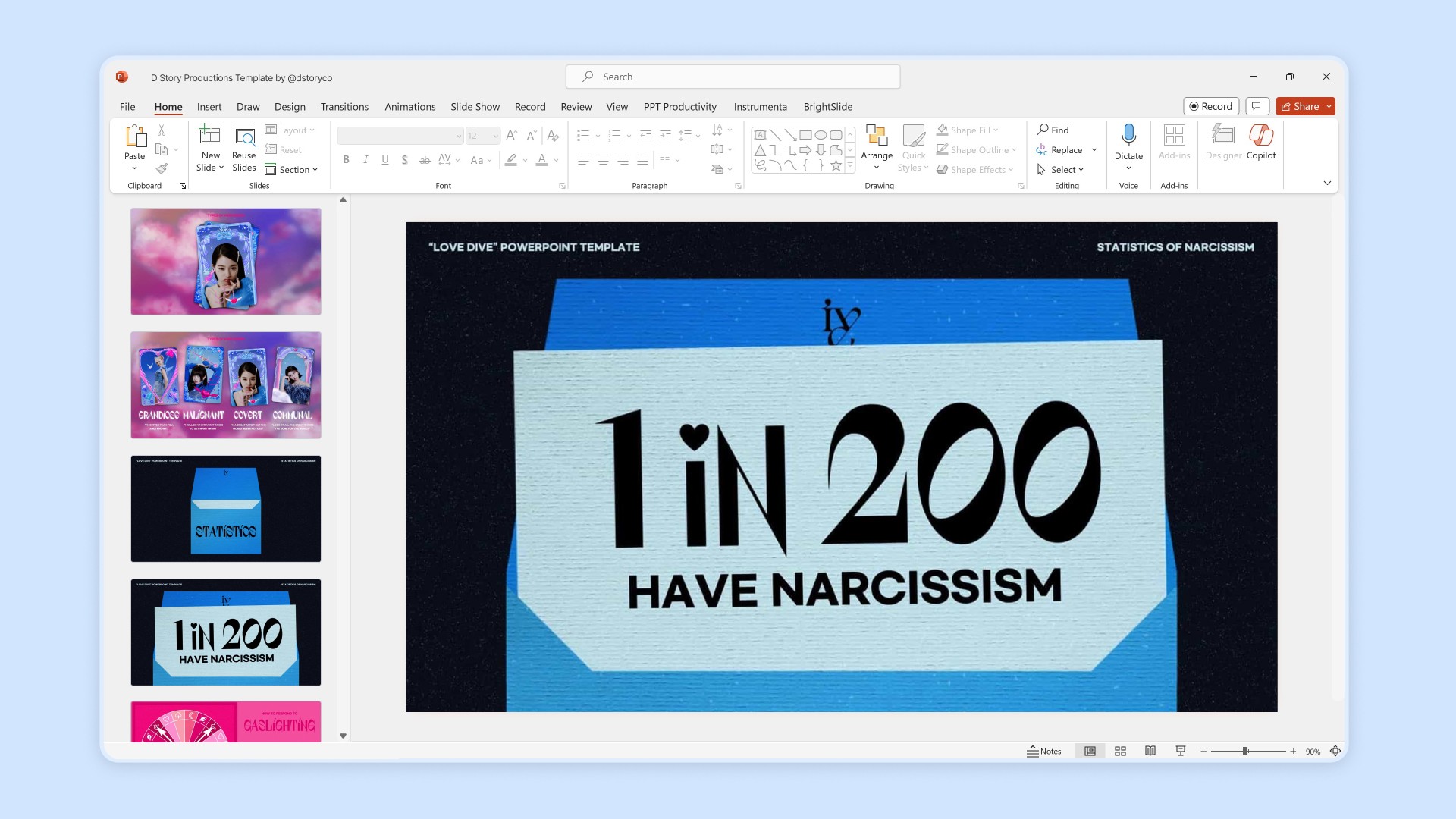Click the Share button
The width and height of the screenshot is (1456, 819).
tap(1300, 106)
